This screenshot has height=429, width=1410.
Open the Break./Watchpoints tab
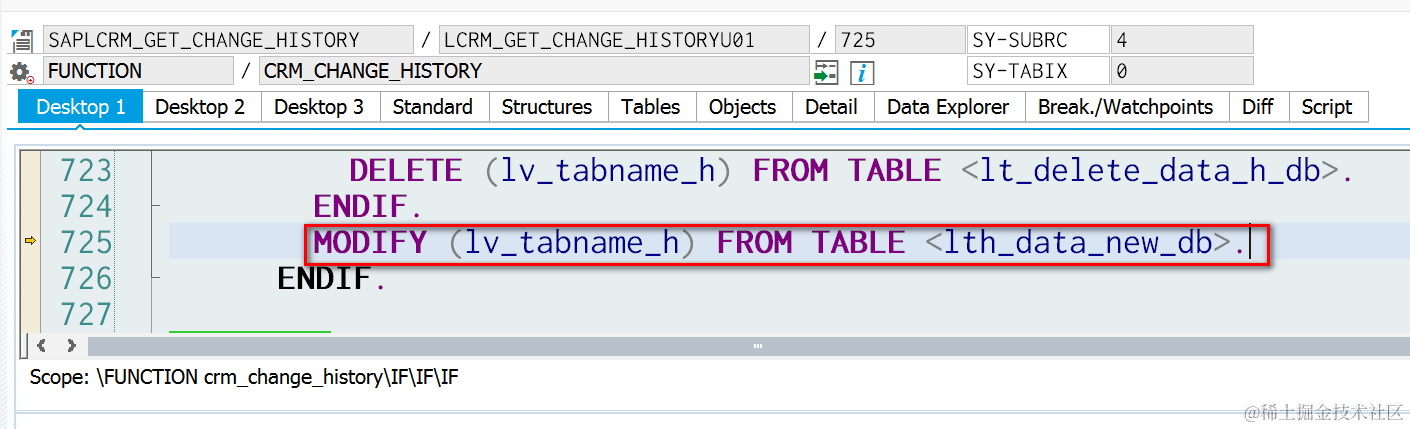click(x=1126, y=107)
